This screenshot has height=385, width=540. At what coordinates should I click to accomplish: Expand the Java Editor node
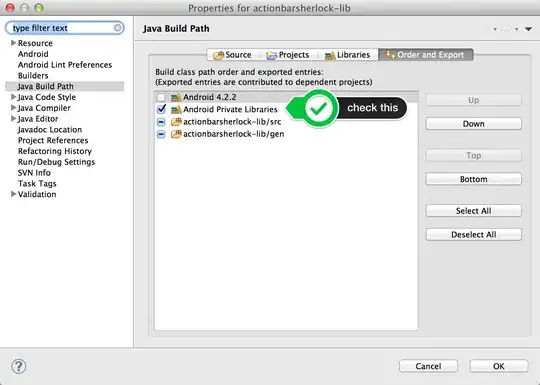coord(13,119)
